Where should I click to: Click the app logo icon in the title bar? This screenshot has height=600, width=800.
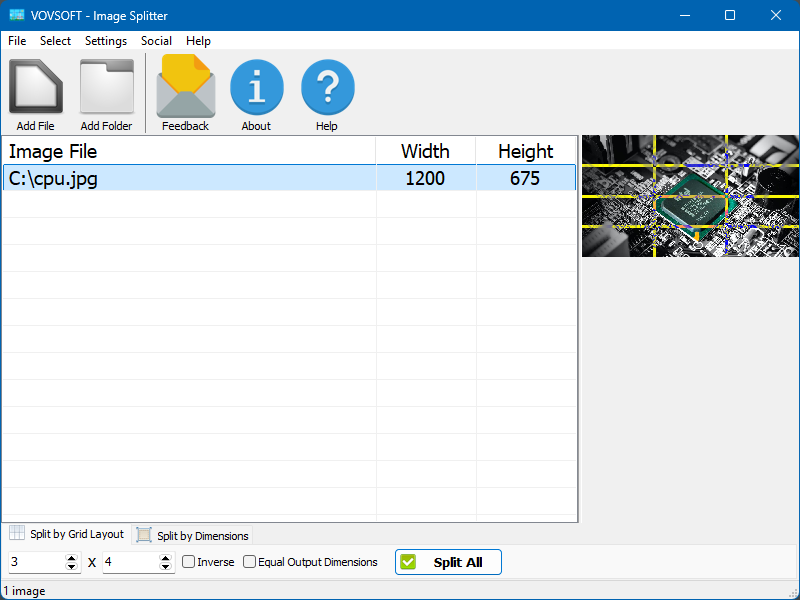15,15
